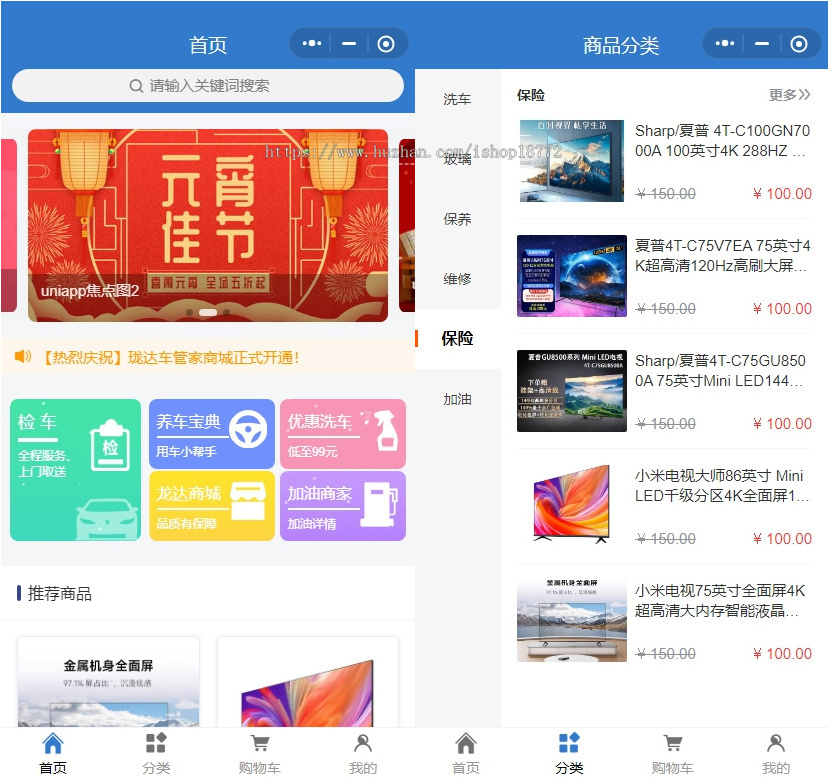Tap 我的 profile icon in 商品分类 screen's bottom bar
This screenshot has width=828, height=780.
(776, 743)
